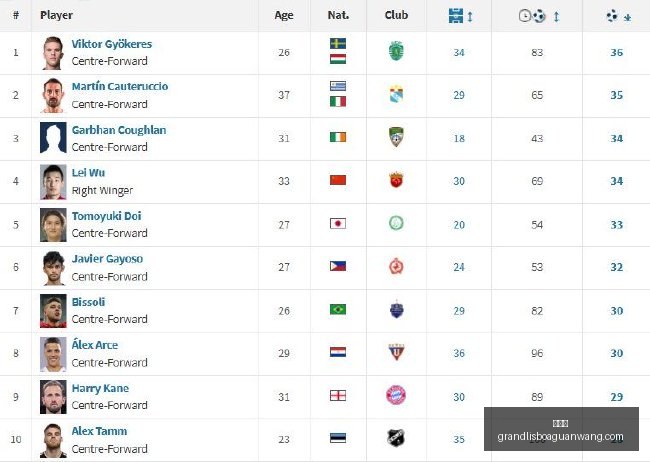Viewport: 650px width, 462px height.
Task: Open Harry Kane player profile link
Action: pos(100,388)
